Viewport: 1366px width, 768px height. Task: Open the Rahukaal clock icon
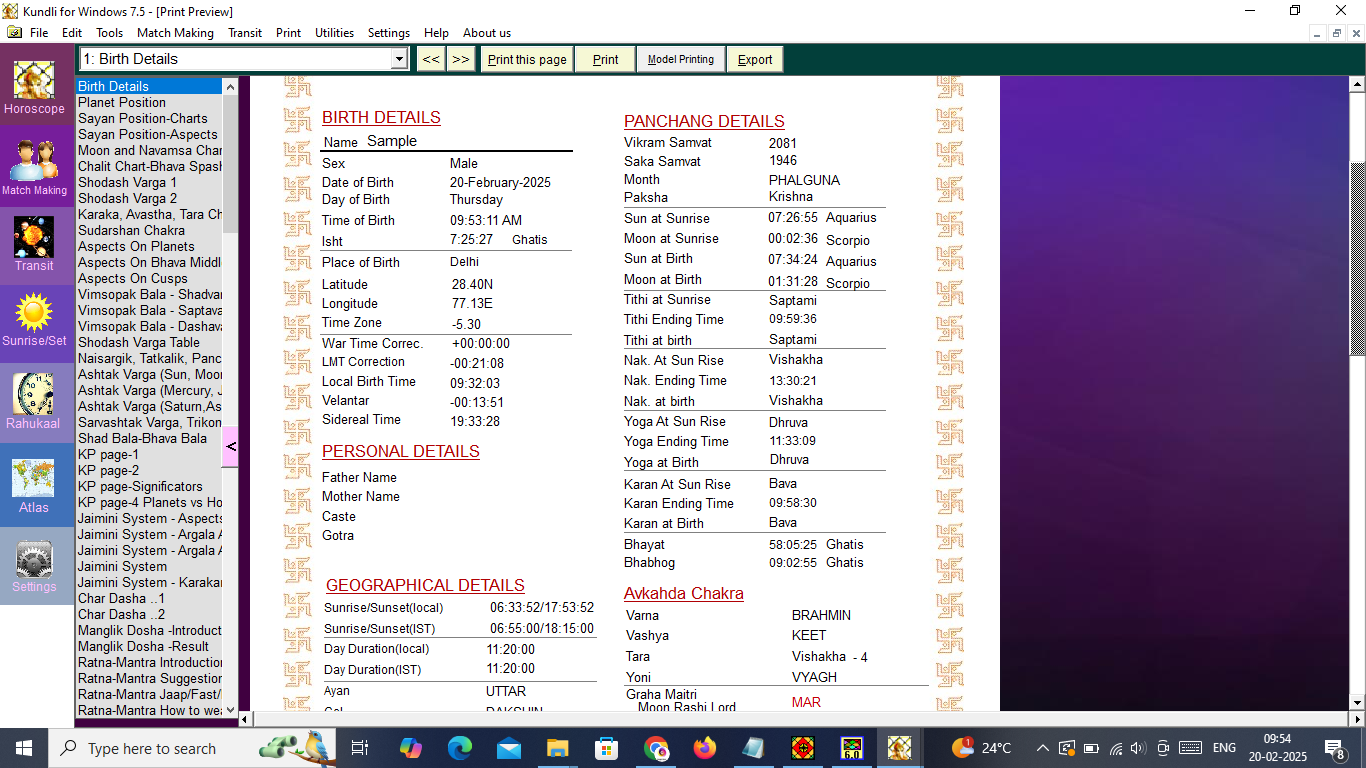(34, 395)
